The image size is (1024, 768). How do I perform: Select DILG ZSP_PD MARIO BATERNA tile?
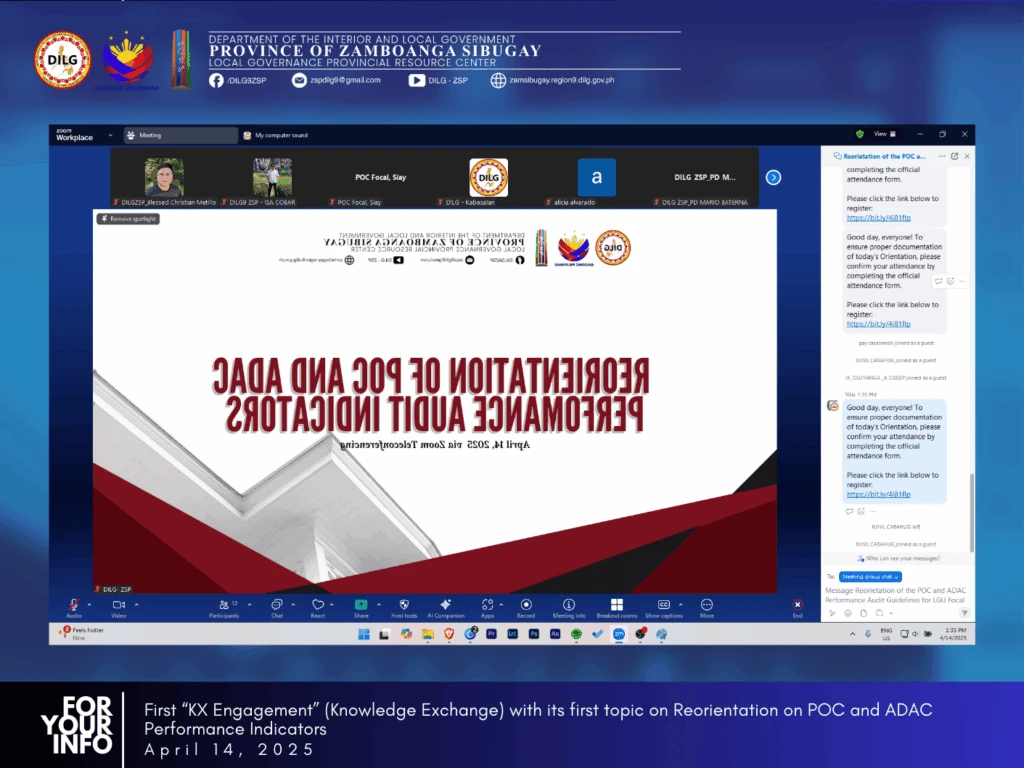pos(705,178)
